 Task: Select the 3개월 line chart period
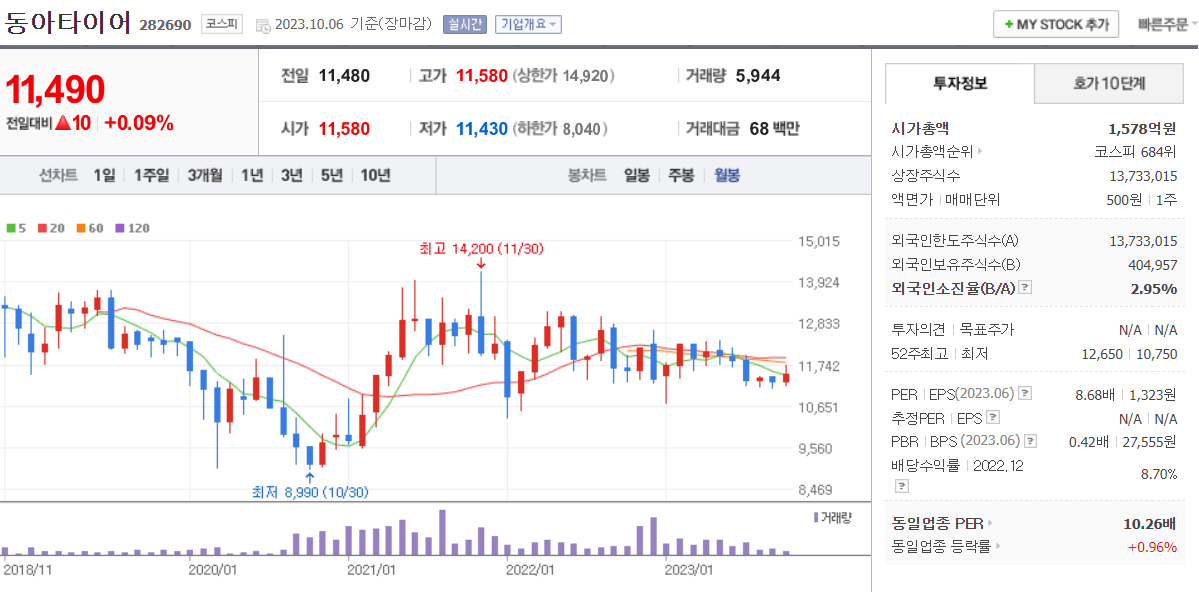click(x=205, y=175)
